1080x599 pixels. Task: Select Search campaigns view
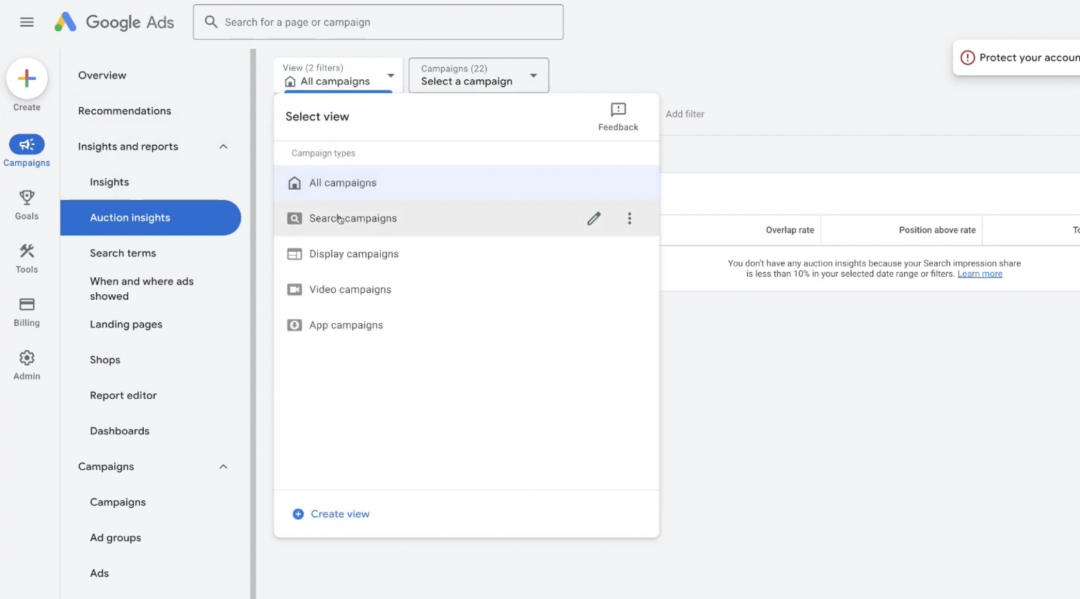click(x=466, y=218)
